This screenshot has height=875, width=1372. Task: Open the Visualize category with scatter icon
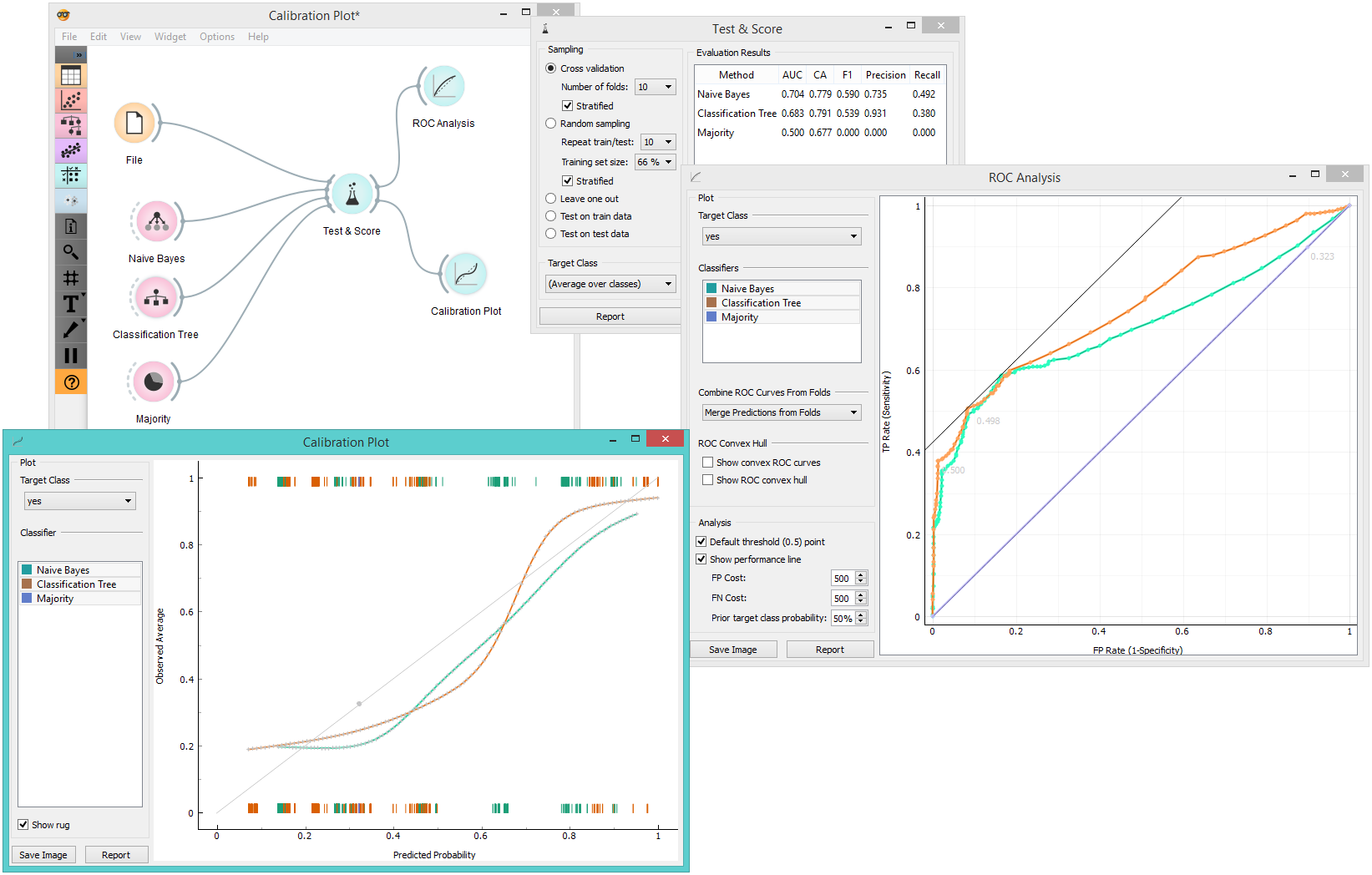click(x=71, y=101)
